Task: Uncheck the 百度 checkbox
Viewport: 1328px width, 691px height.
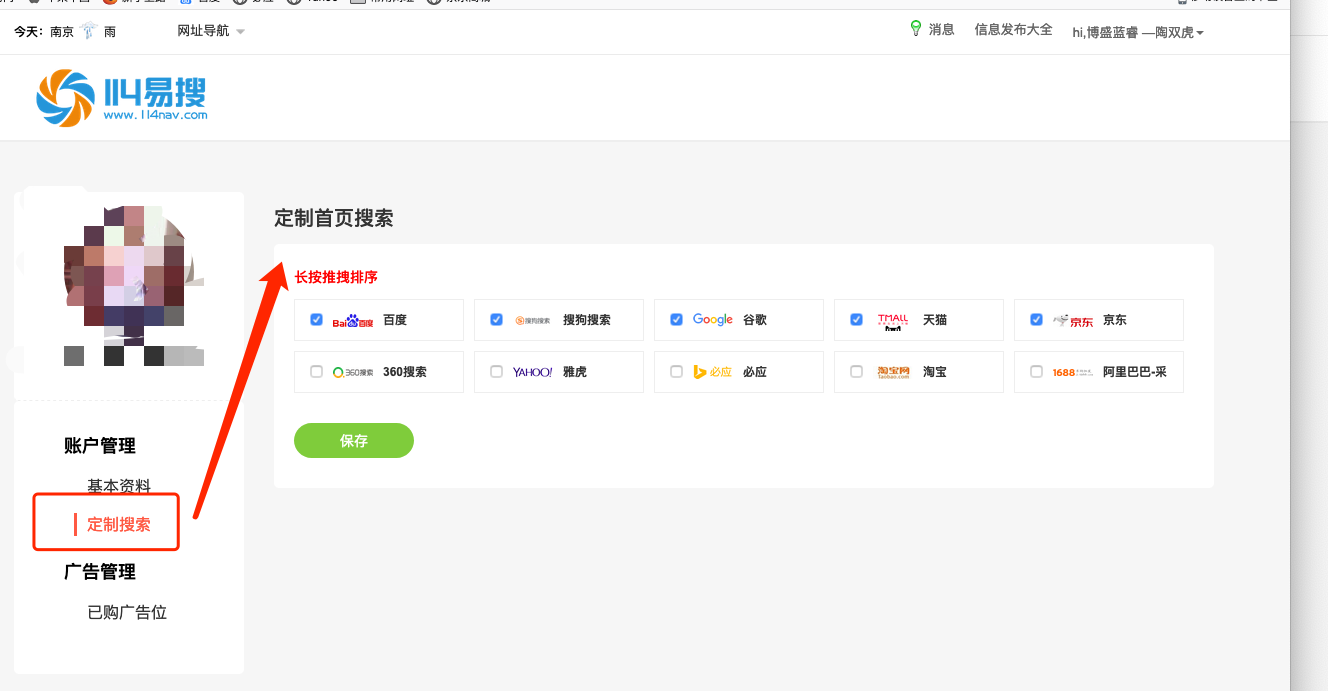Action: coord(316,320)
